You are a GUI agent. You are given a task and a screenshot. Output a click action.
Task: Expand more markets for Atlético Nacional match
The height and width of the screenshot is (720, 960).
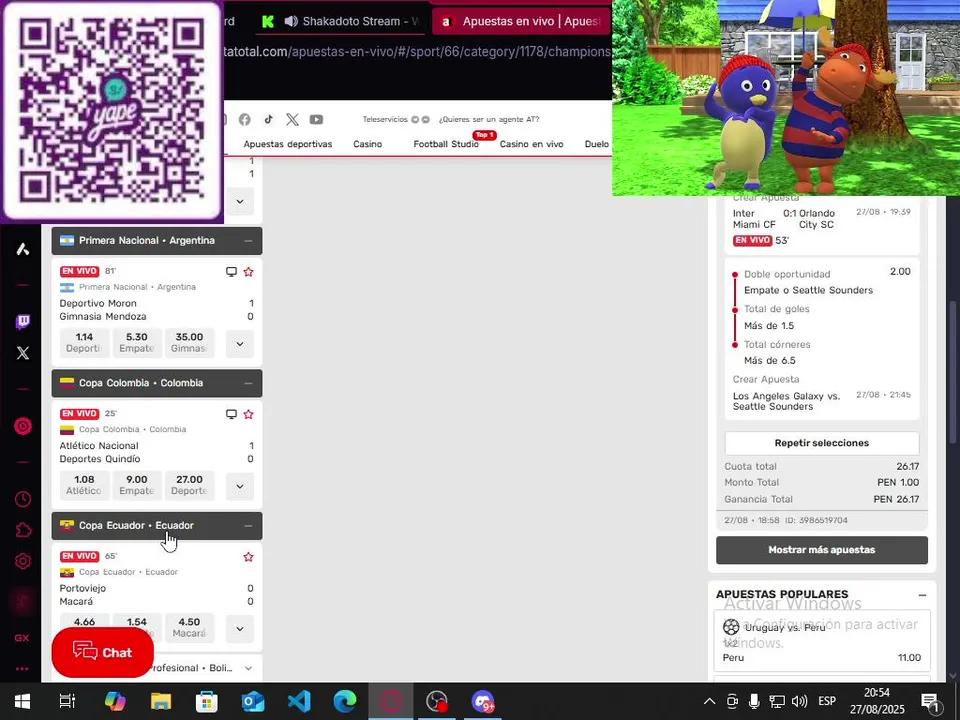coord(240,486)
